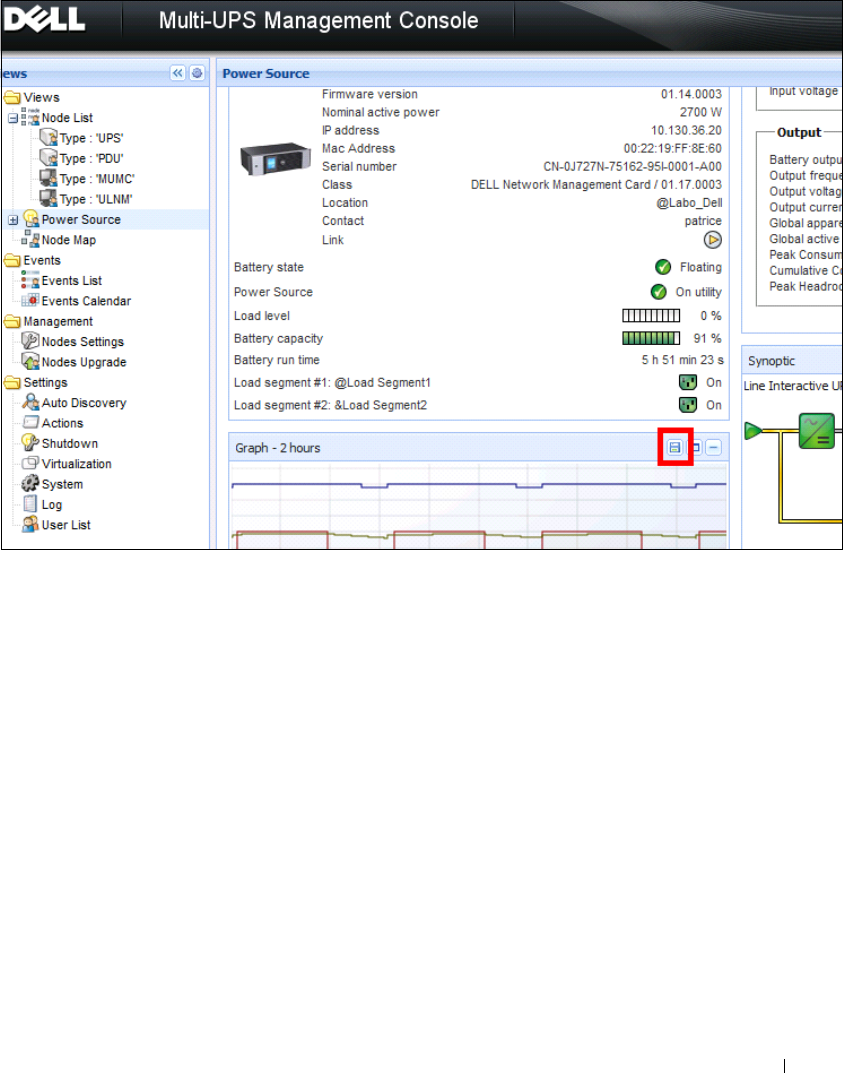Click firmware version 01.14.0003
Viewport: 843px width, 1073px height.
click(691, 94)
